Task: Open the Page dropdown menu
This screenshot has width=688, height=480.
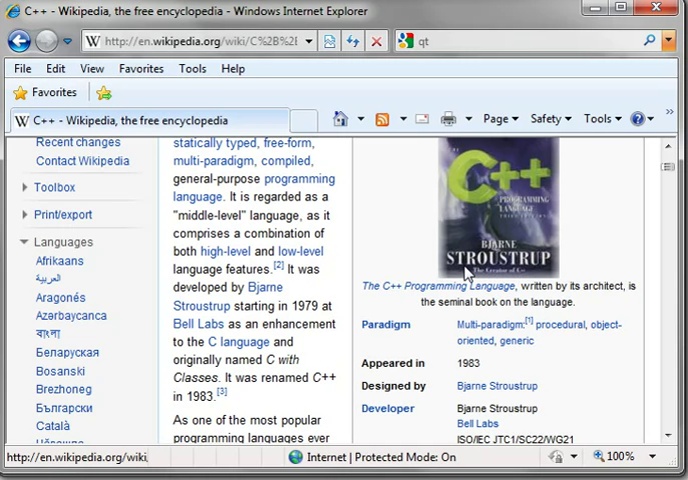Action: coord(501,119)
